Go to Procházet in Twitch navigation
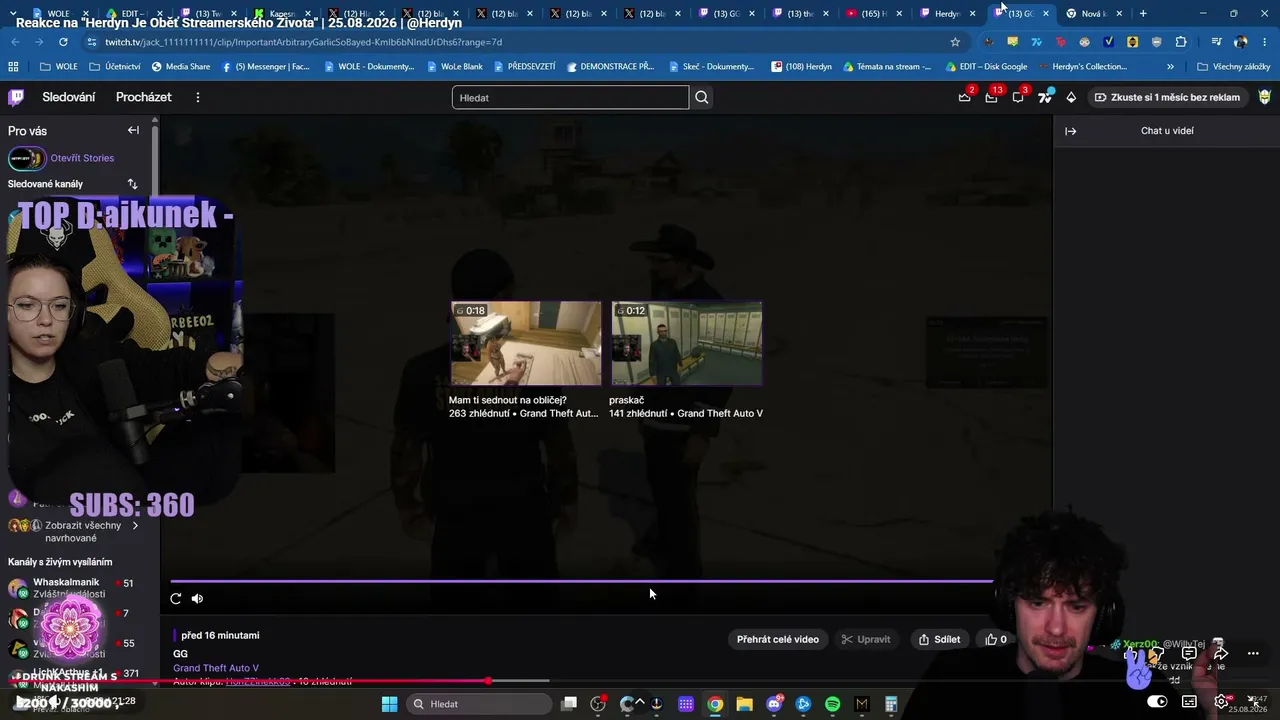 click(x=144, y=97)
